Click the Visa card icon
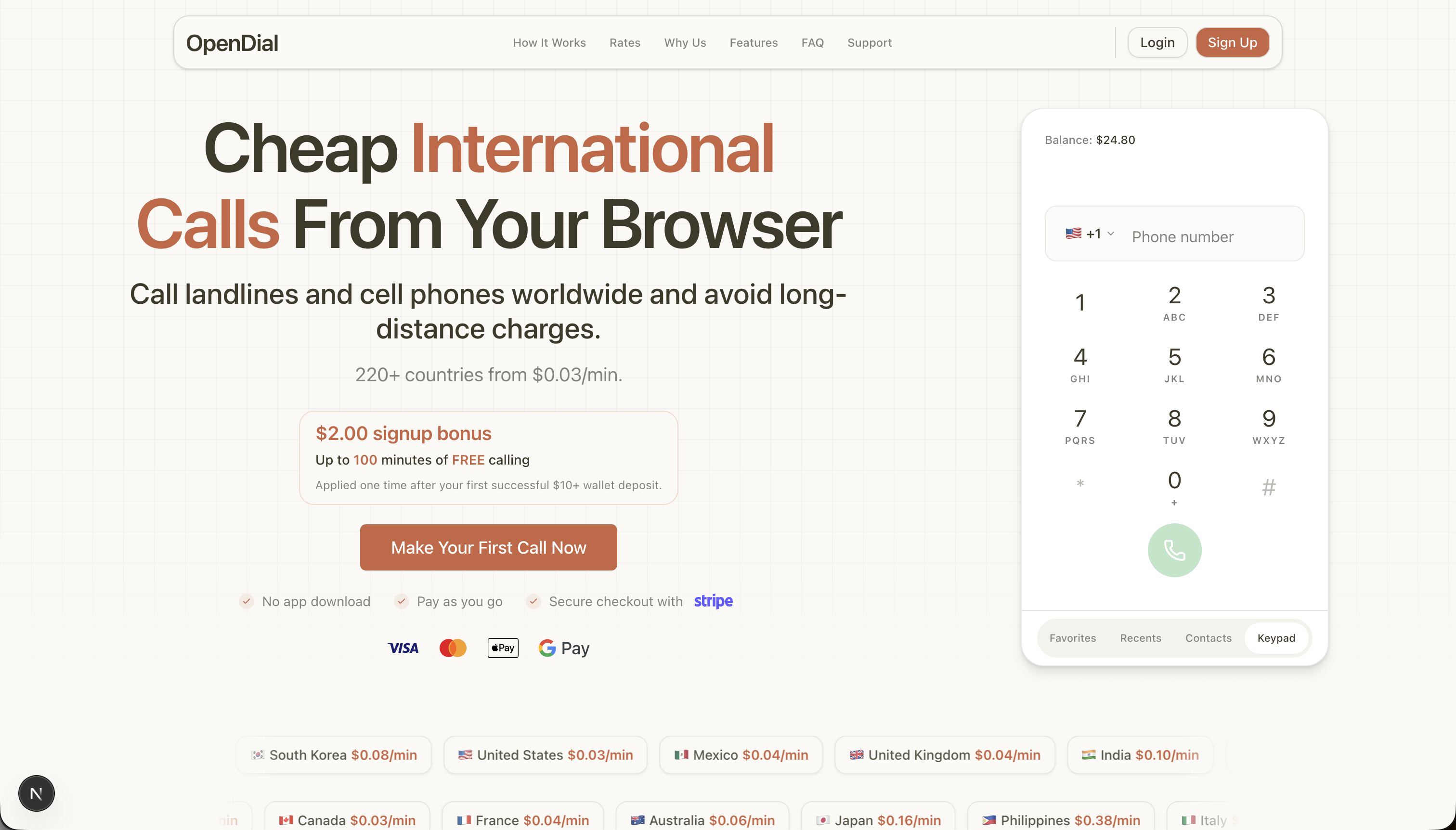The height and width of the screenshot is (830, 1456). click(403, 648)
